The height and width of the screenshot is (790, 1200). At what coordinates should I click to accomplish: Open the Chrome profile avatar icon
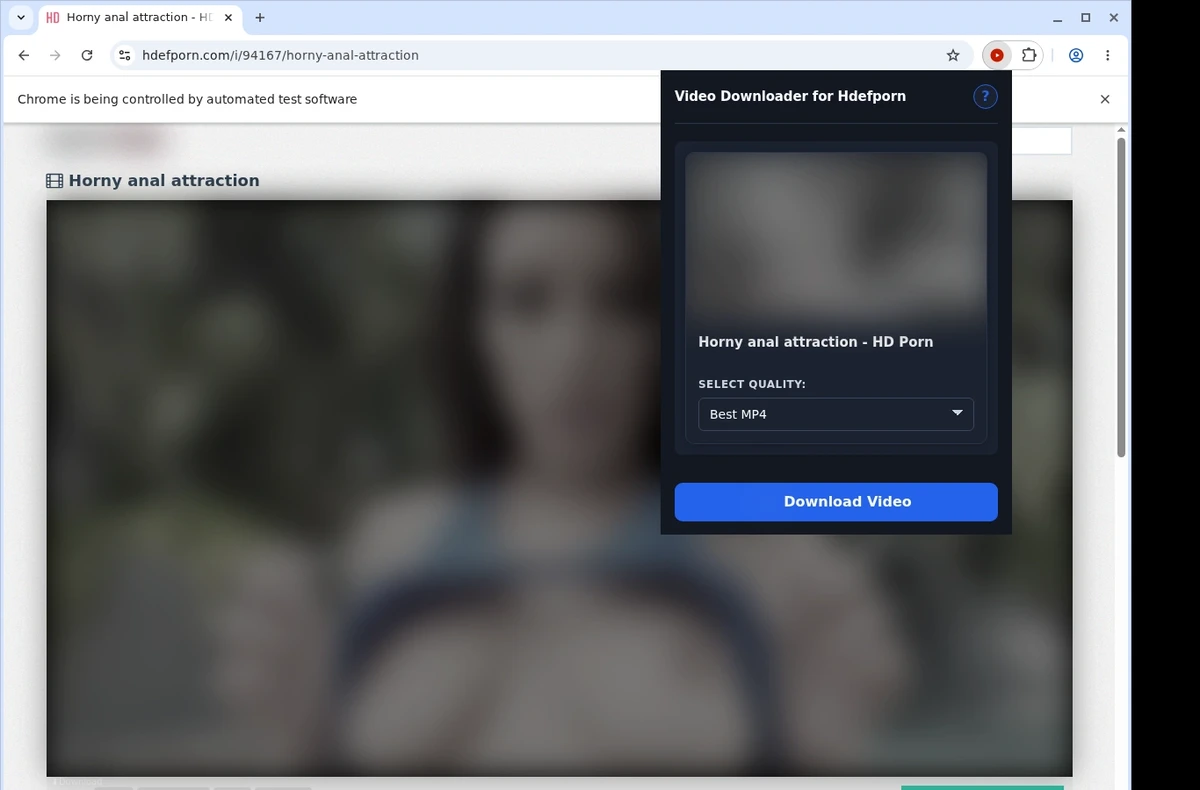[x=1076, y=56]
